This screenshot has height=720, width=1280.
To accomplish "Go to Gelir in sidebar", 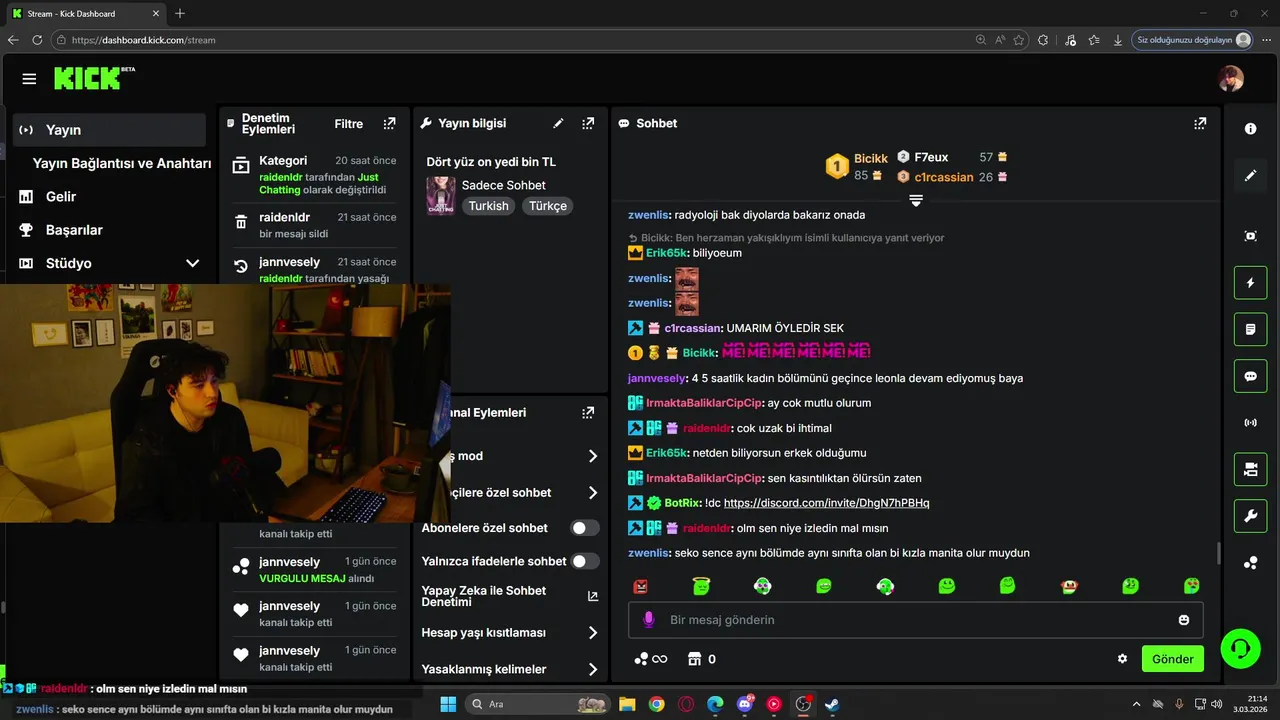I will (61, 197).
